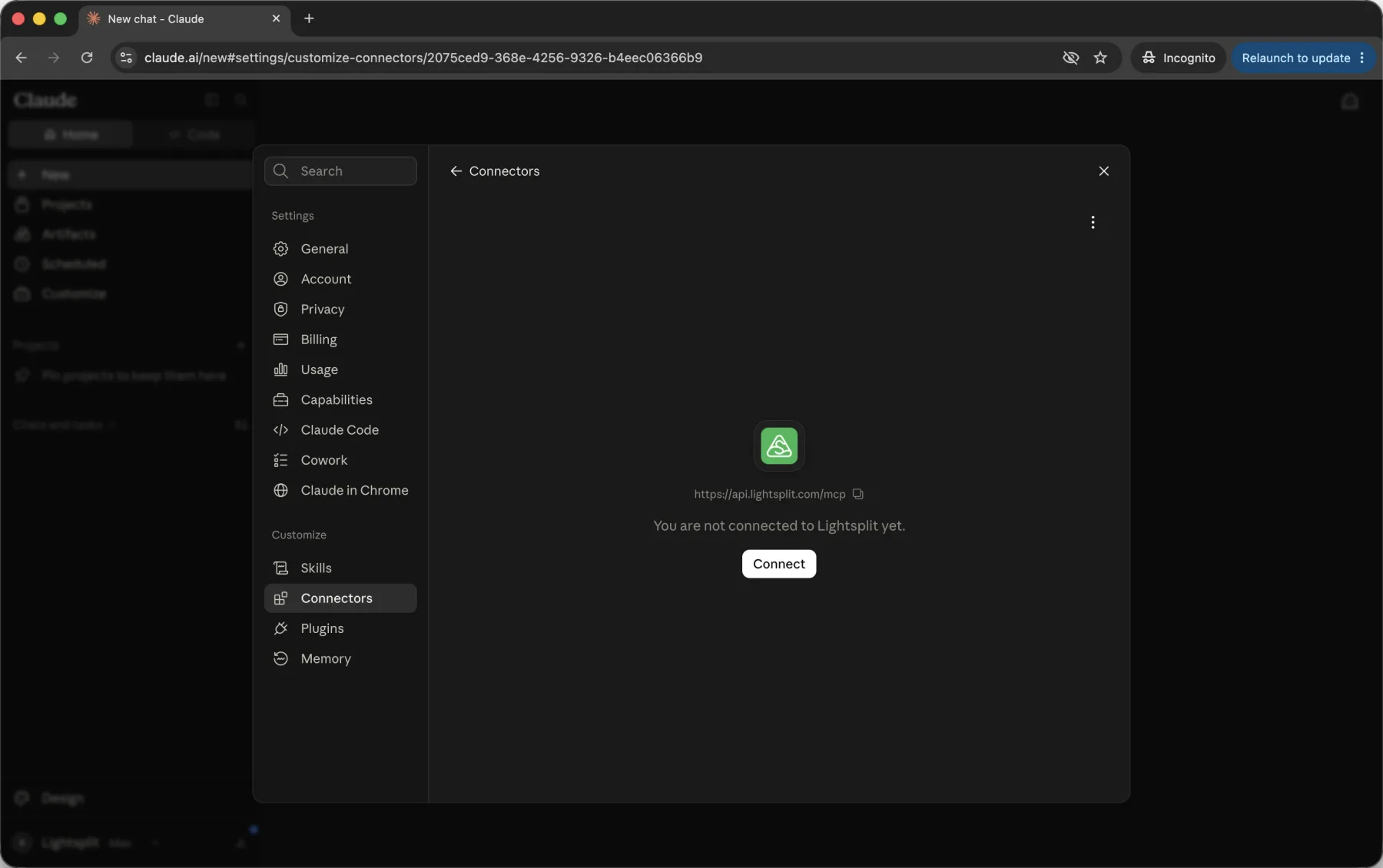Click the https://api.lightsplit.com/mcp URL text
The image size is (1383, 868).
point(769,494)
